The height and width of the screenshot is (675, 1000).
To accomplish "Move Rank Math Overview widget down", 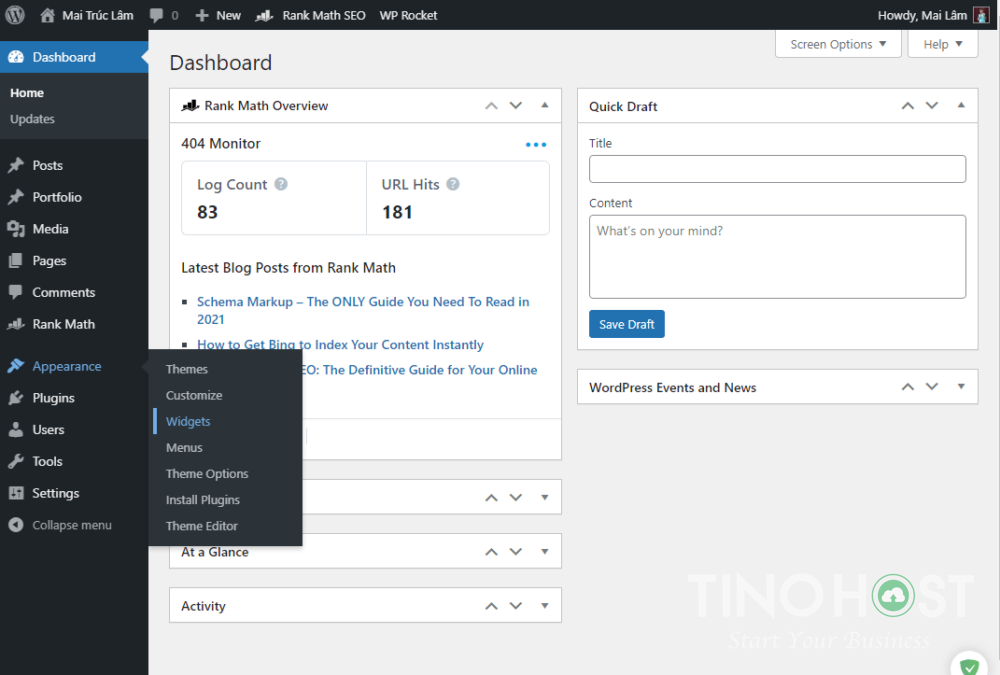I will (x=516, y=106).
